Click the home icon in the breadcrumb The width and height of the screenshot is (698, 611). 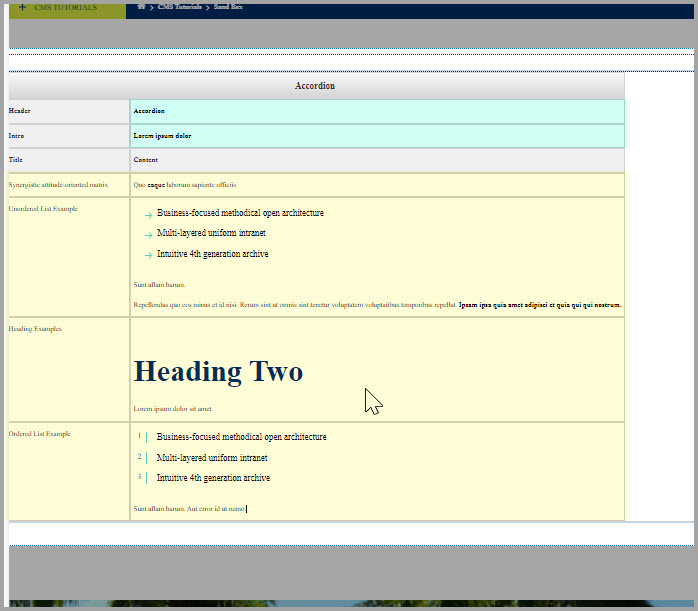coord(141,7)
